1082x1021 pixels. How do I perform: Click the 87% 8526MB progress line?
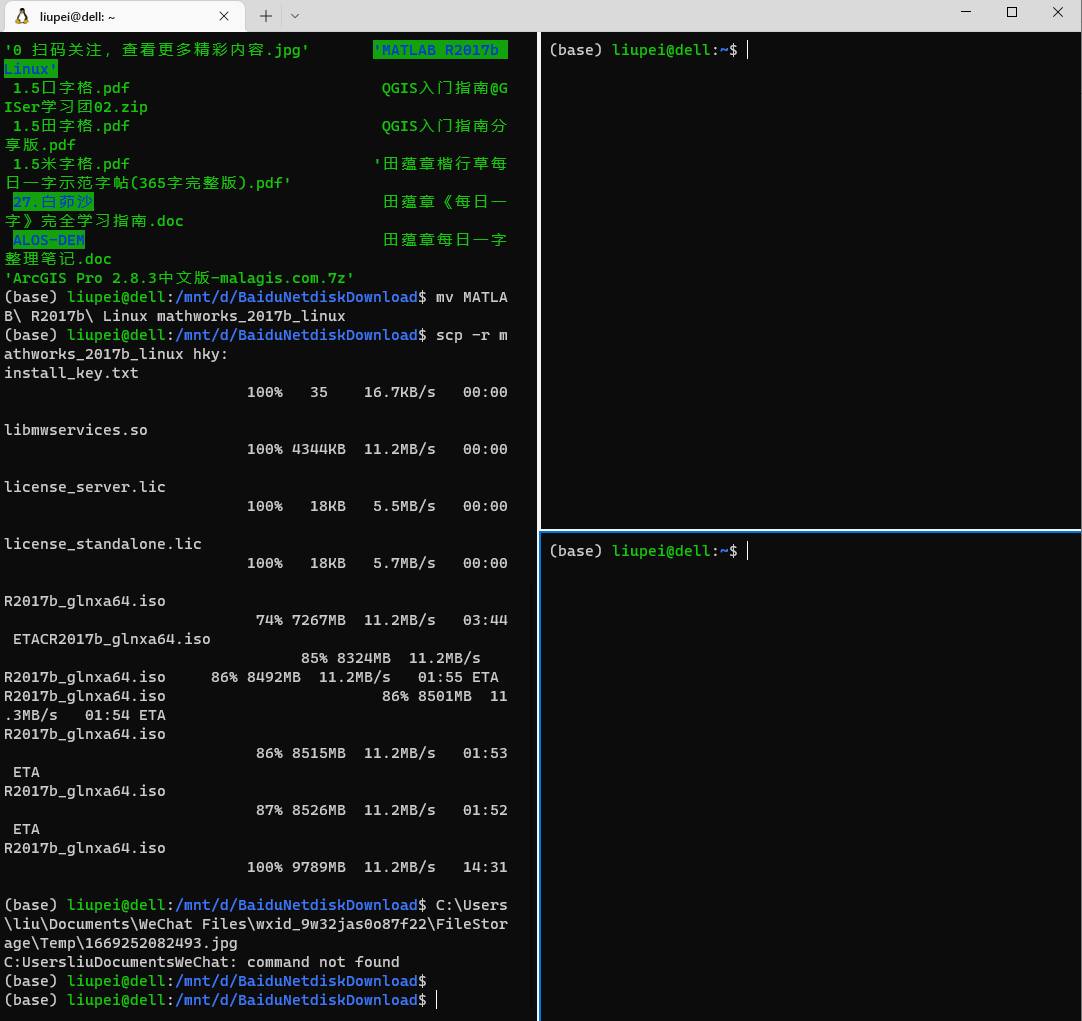pyautogui.click(x=382, y=810)
